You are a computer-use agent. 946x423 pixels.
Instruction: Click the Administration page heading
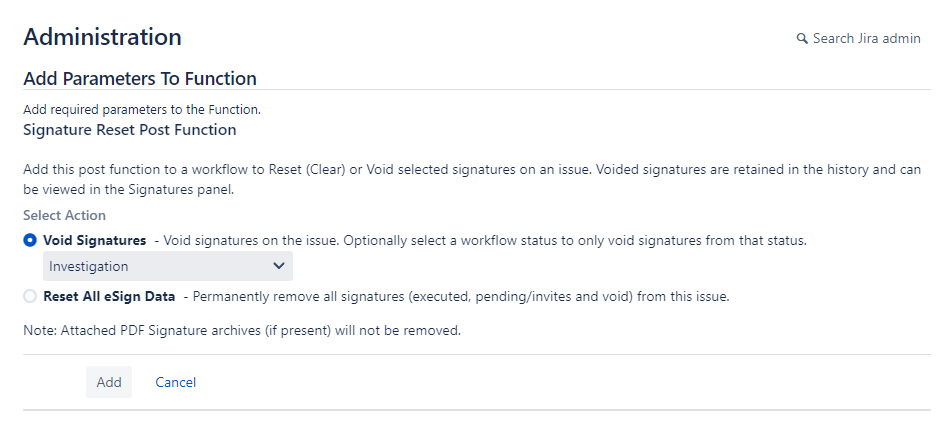(x=102, y=38)
